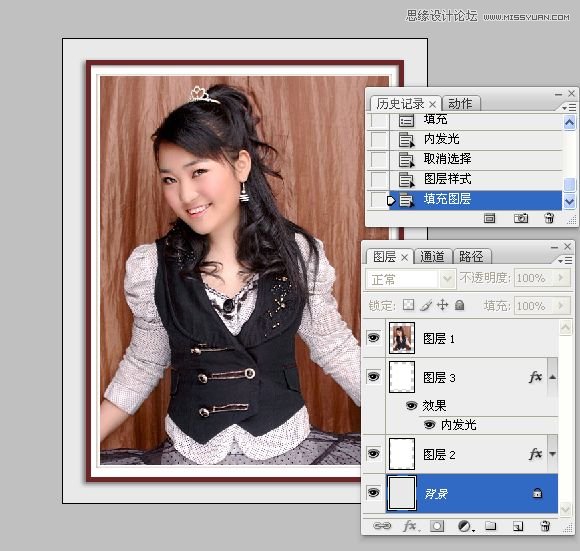
Task: Create new fill or adjustment layer
Action: pos(465,525)
